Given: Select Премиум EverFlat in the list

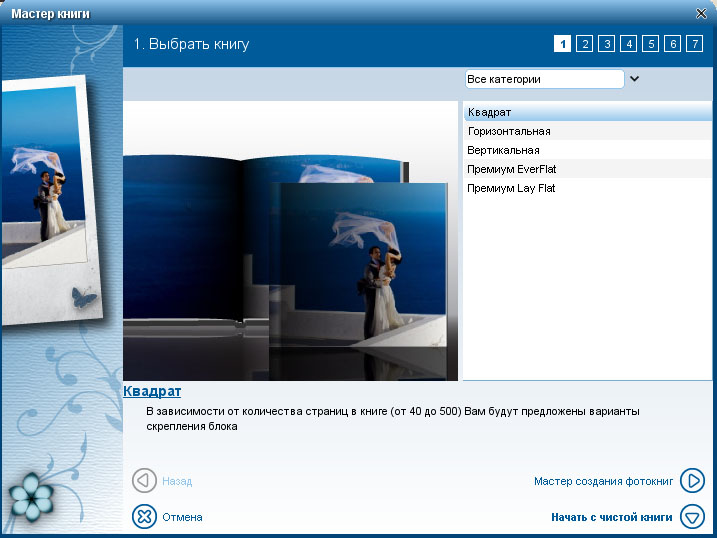Looking at the screenshot, I should pos(588,169).
